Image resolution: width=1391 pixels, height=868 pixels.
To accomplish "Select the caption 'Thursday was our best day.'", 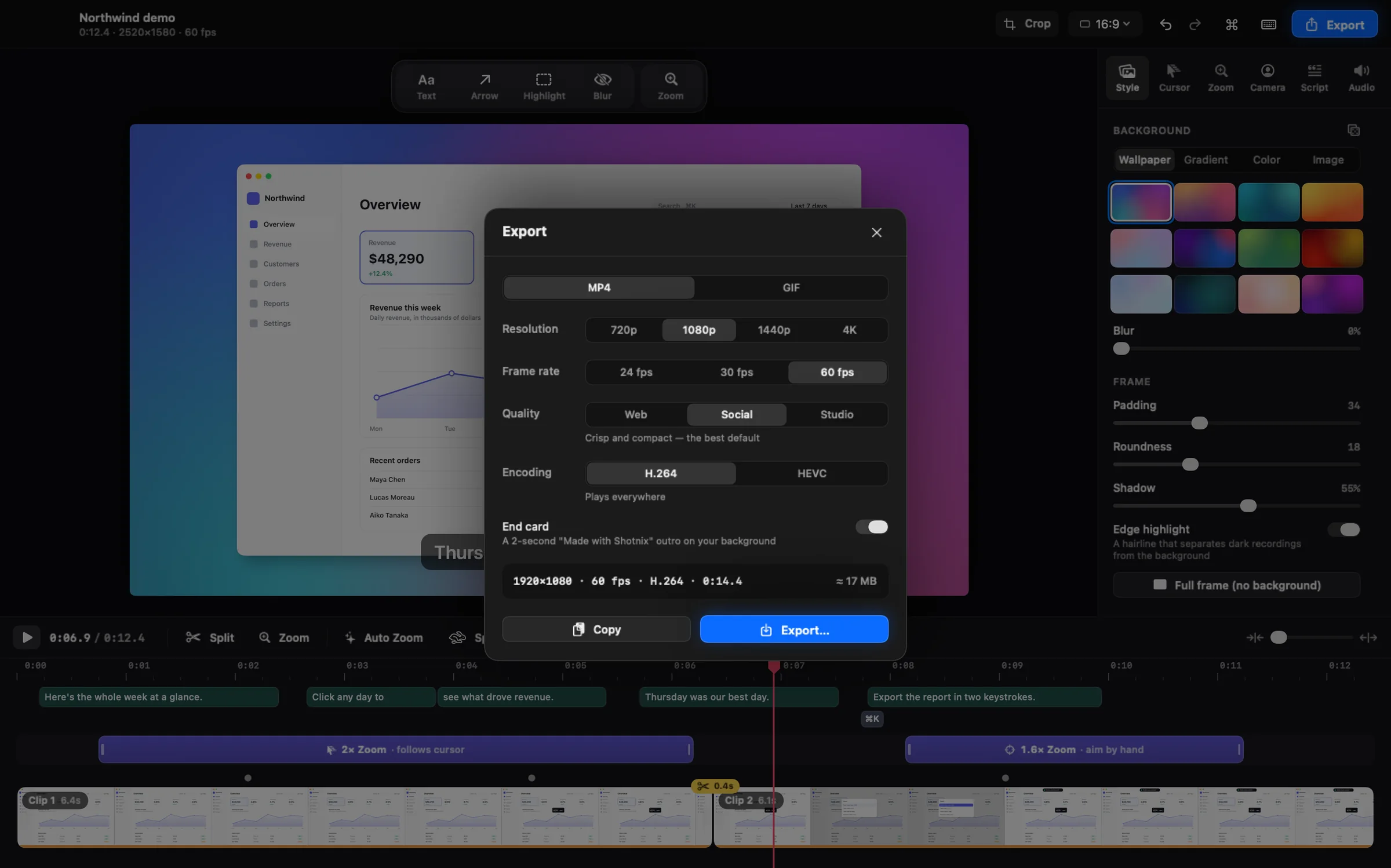I will pyautogui.click(x=738, y=696).
